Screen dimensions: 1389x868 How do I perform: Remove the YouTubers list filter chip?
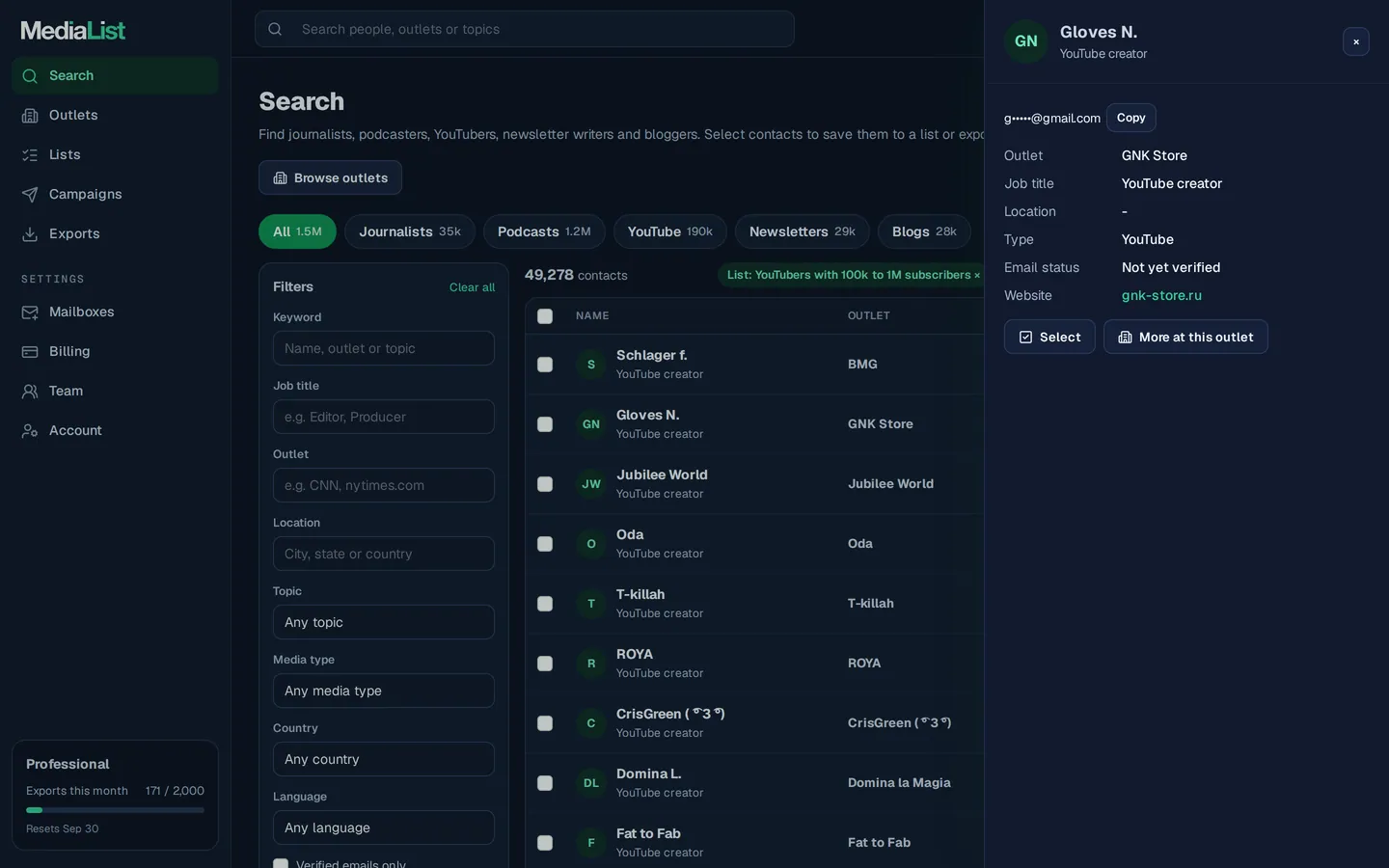(977, 275)
